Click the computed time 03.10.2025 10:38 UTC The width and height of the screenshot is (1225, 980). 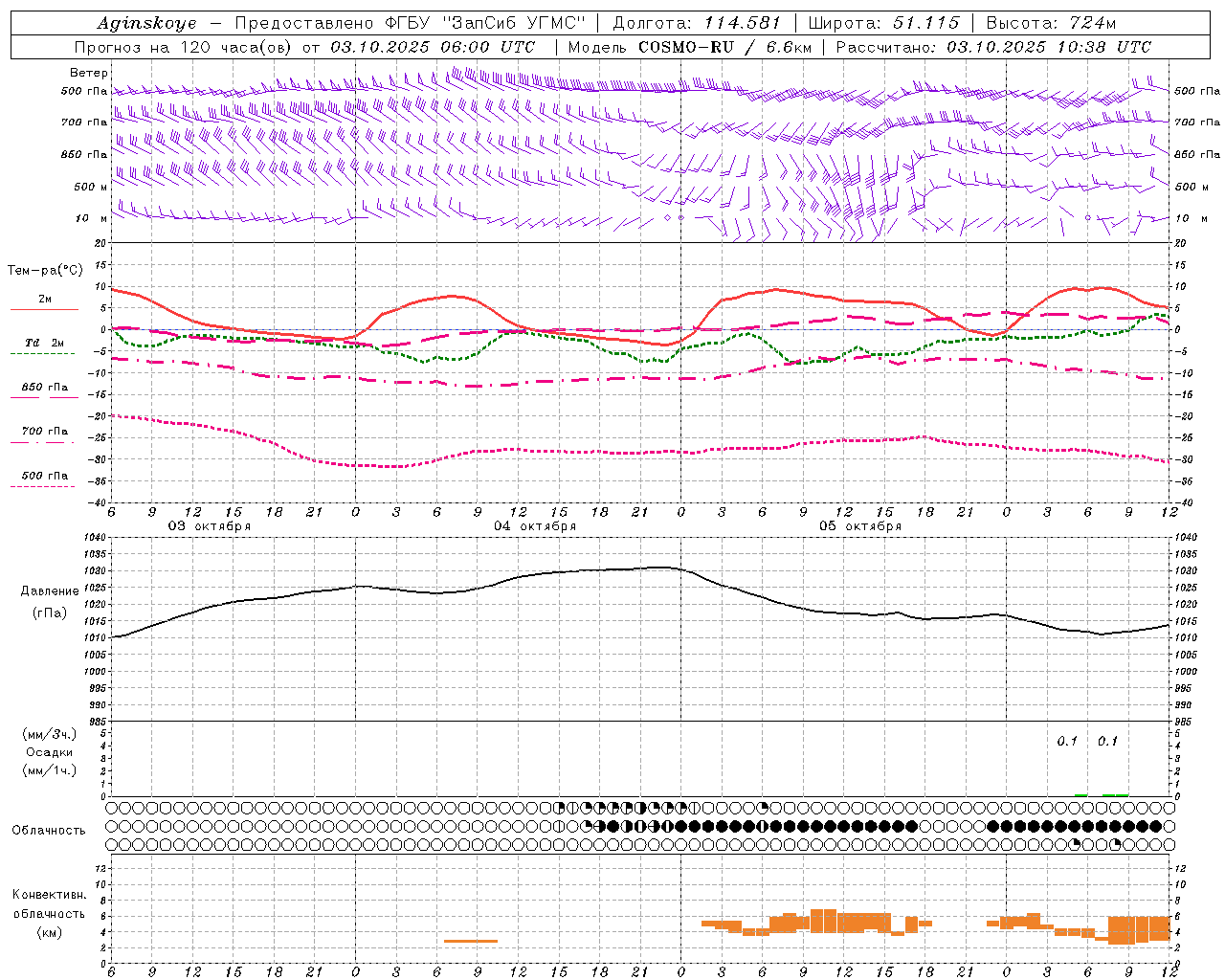tap(1049, 47)
